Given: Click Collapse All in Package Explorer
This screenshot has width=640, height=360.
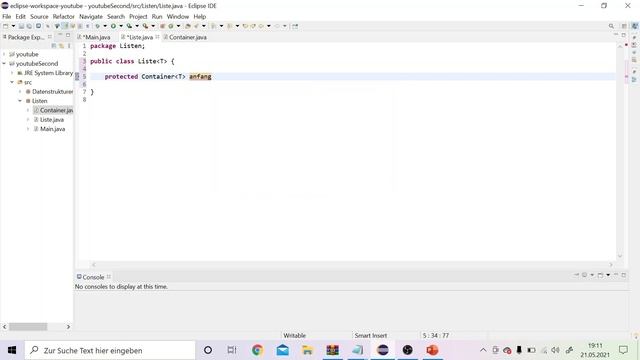Looking at the screenshot, I should click(54, 46).
